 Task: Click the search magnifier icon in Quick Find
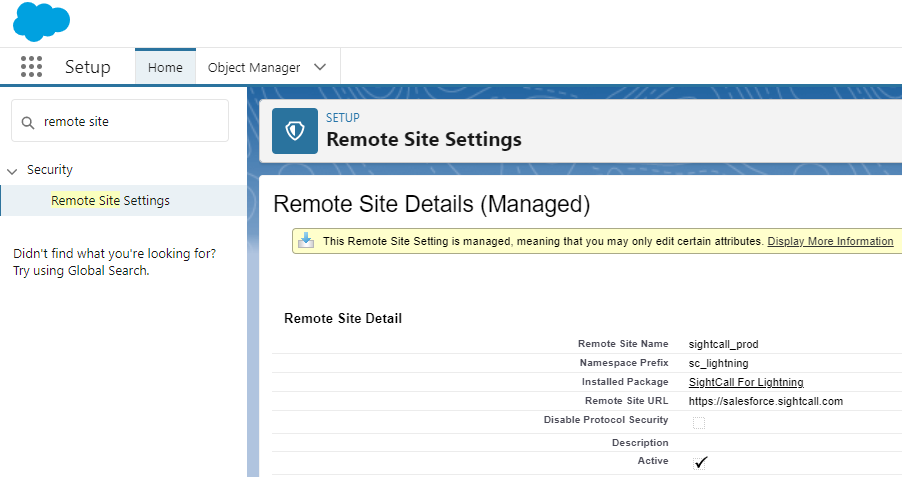[28, 122]
